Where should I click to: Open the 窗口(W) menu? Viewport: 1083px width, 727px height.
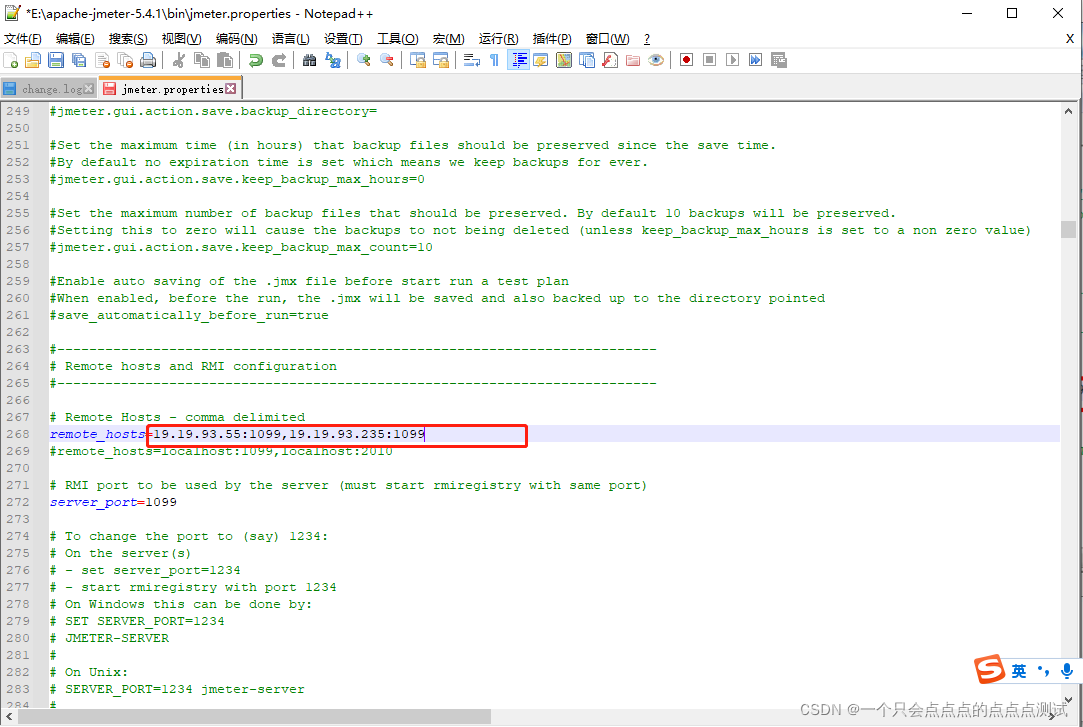607,39
